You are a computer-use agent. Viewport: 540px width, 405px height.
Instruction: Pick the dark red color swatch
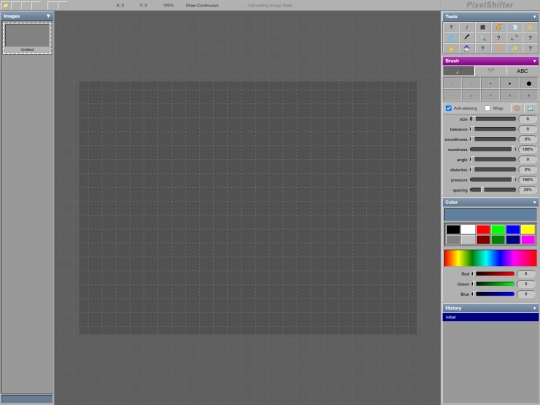[483, 240]
